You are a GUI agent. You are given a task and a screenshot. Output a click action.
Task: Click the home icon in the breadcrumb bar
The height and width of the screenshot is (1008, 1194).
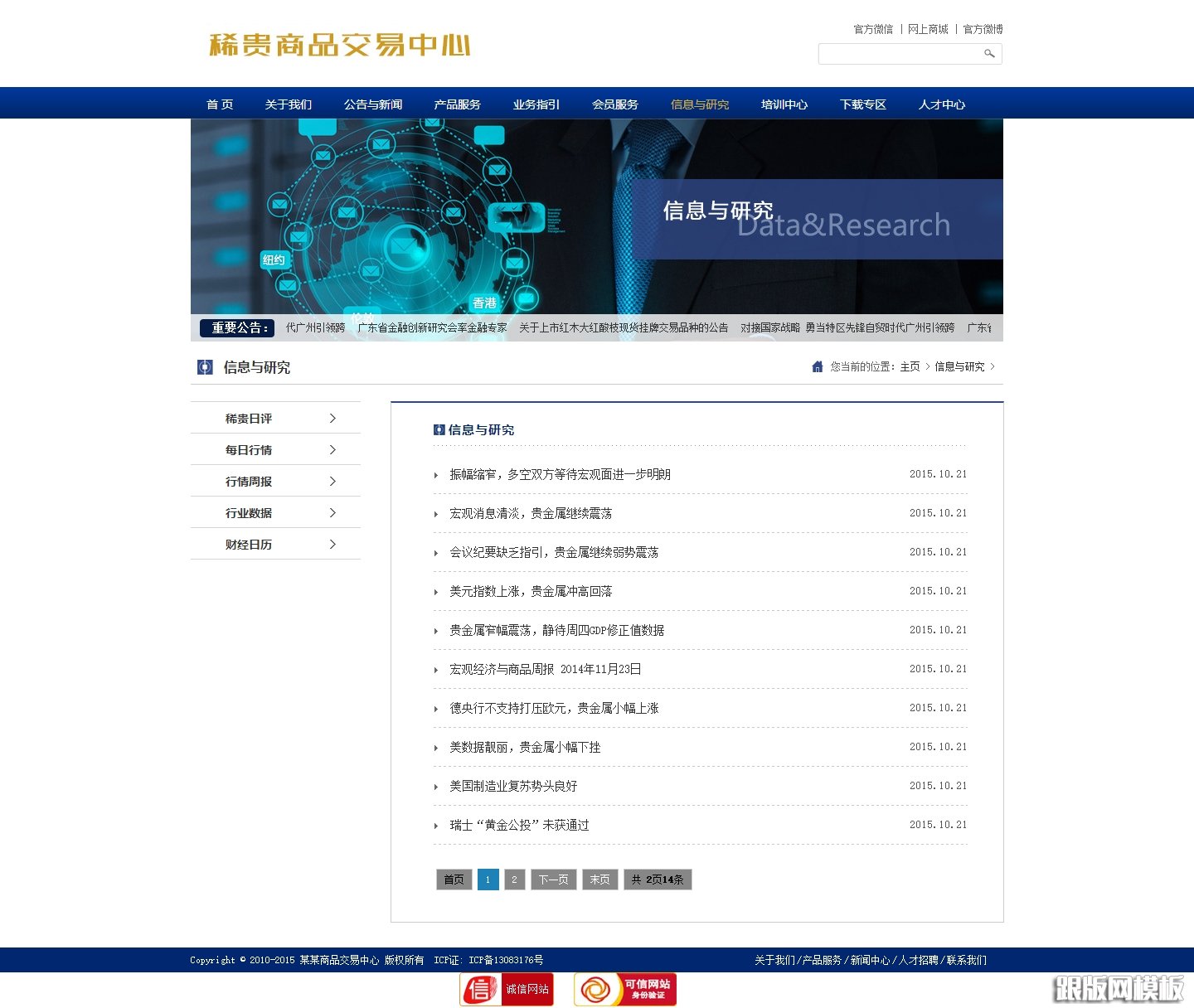pyautogui.click(x=817, y=366)
